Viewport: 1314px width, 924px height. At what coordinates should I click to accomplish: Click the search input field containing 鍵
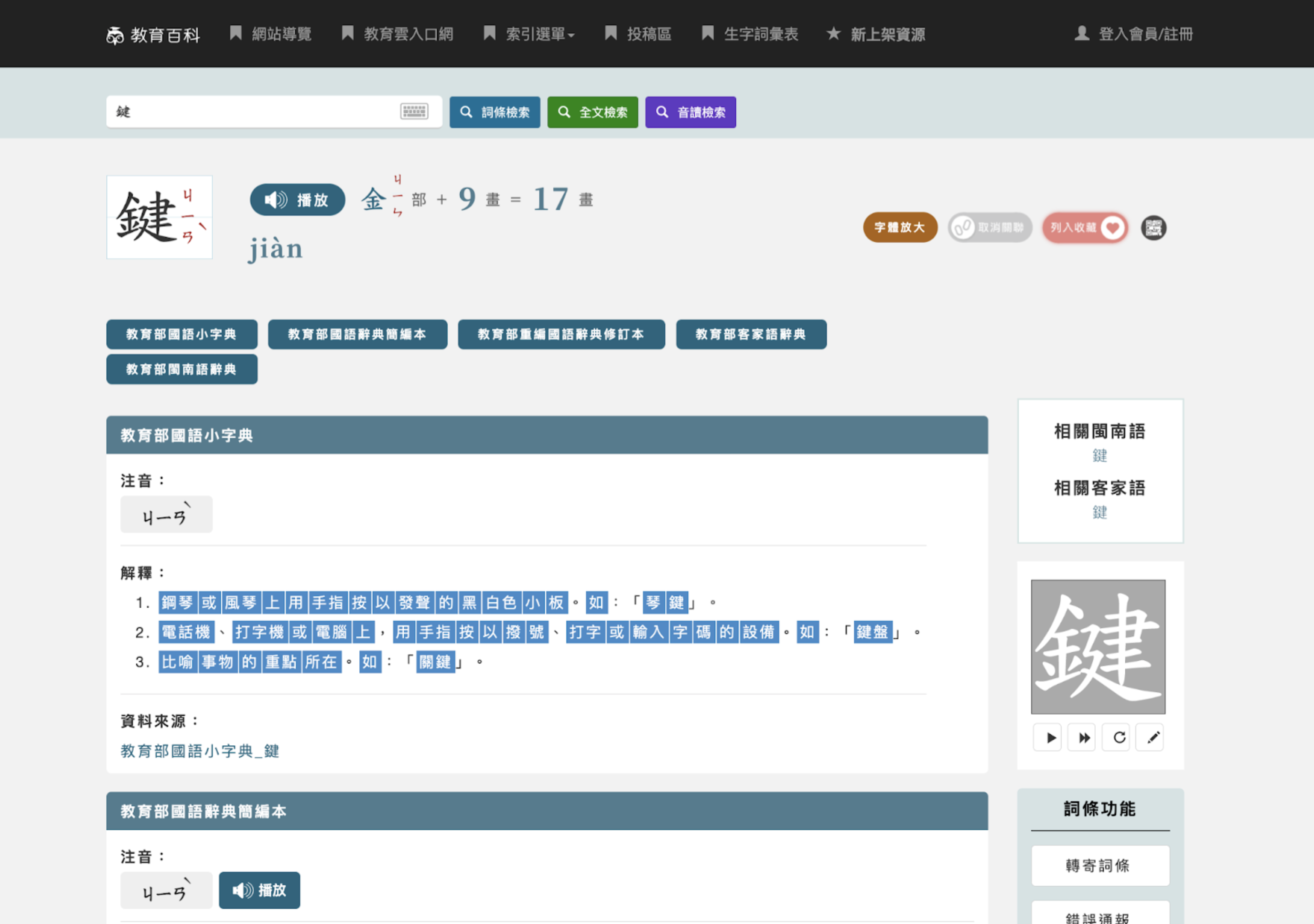coord(252,112)
